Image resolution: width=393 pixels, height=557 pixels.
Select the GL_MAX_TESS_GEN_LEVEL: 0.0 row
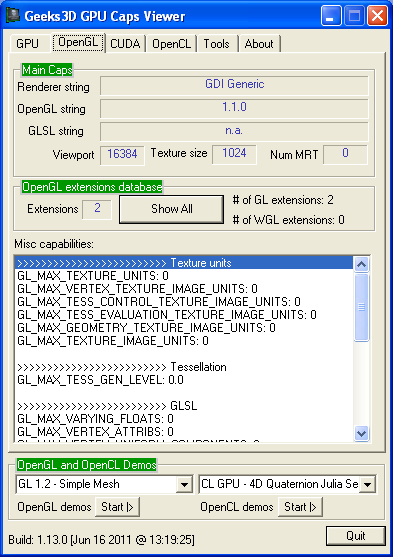pyautogui.click(x=184, y=380)
